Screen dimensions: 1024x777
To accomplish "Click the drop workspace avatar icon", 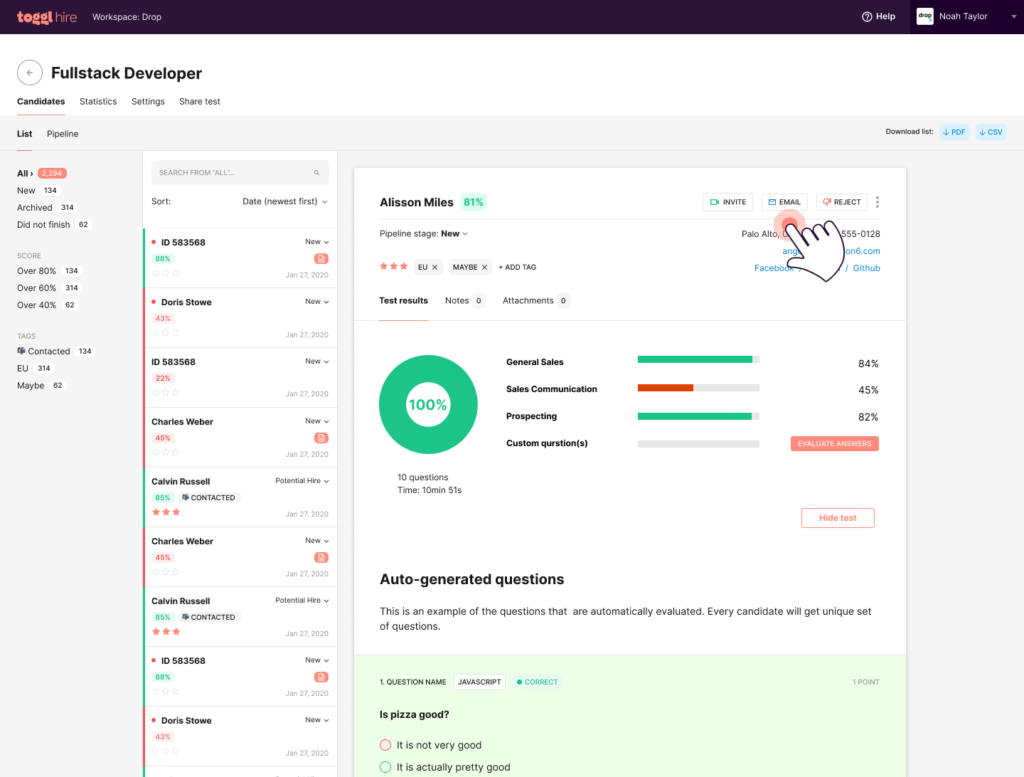I will (925, 16).
